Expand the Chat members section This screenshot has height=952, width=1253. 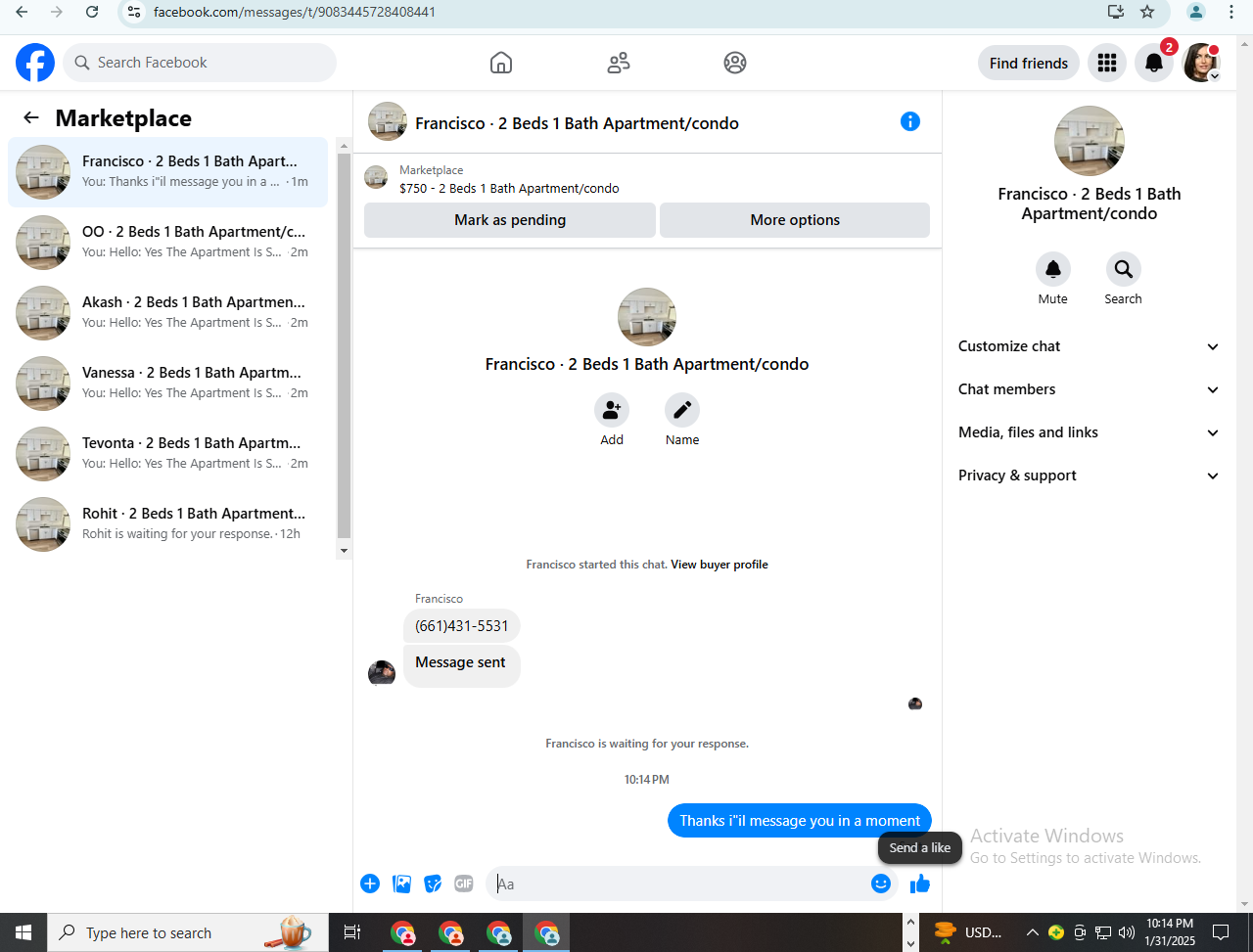pyautogui.click(x=1089, y=389)
